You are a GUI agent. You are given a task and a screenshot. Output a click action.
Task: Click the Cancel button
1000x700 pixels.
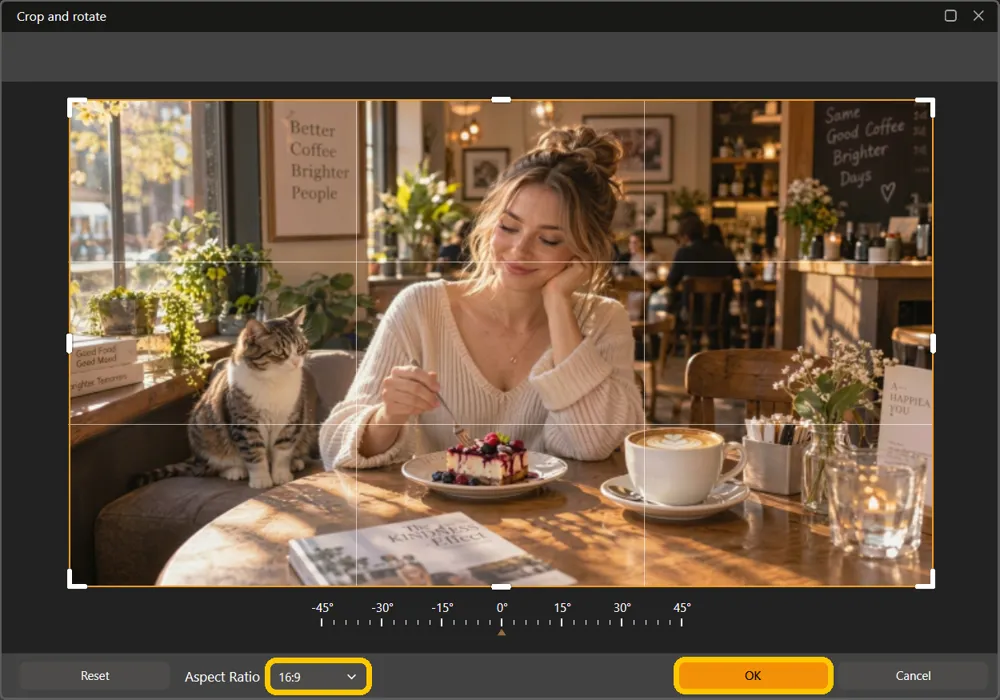913,675
